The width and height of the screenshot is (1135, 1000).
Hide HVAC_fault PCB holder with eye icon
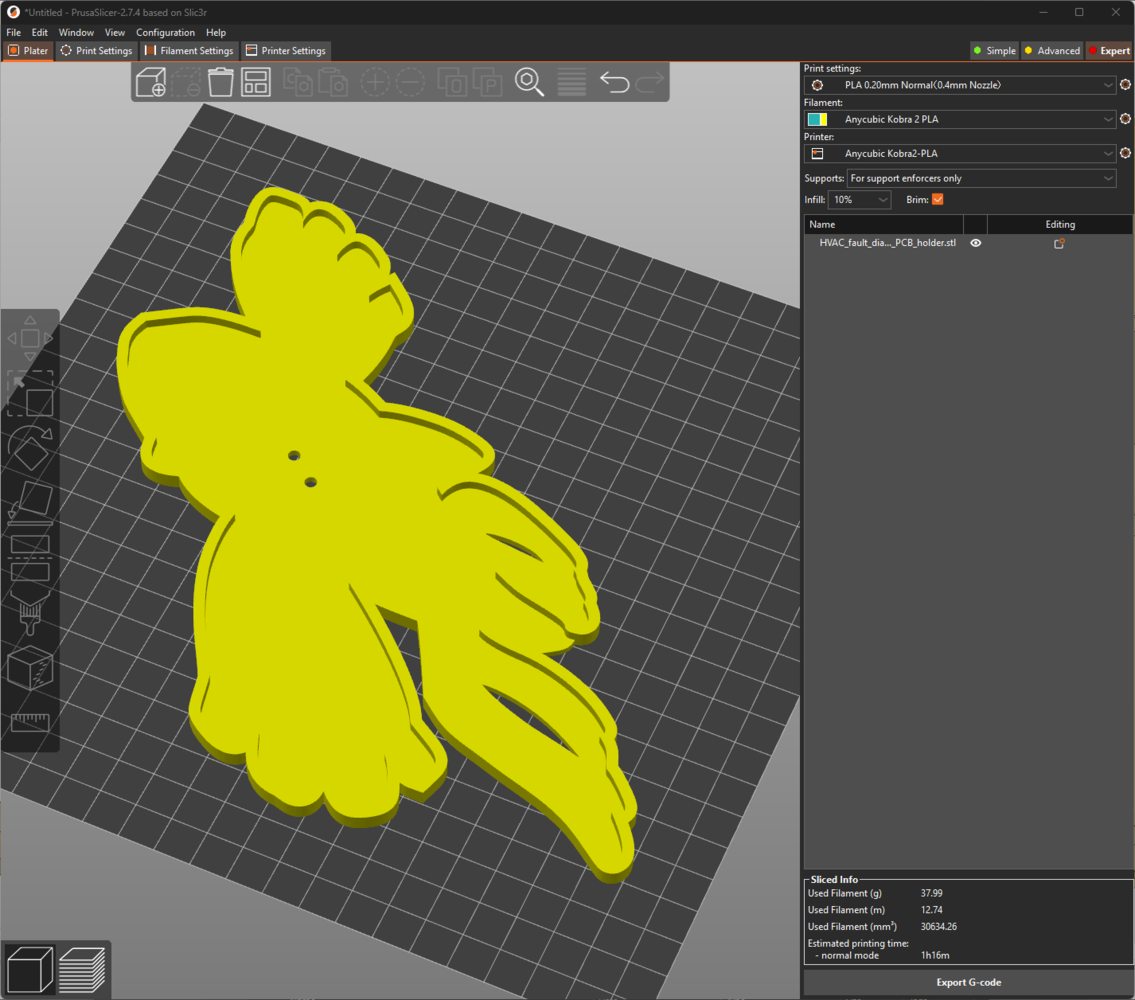976,243
